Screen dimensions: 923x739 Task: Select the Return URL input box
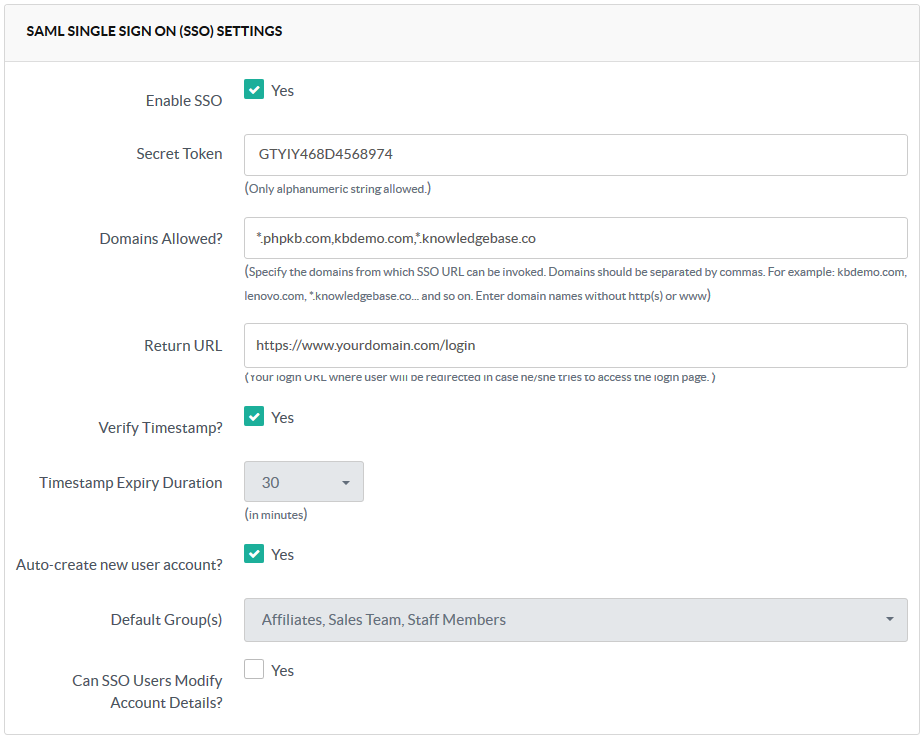coord(575,345)
